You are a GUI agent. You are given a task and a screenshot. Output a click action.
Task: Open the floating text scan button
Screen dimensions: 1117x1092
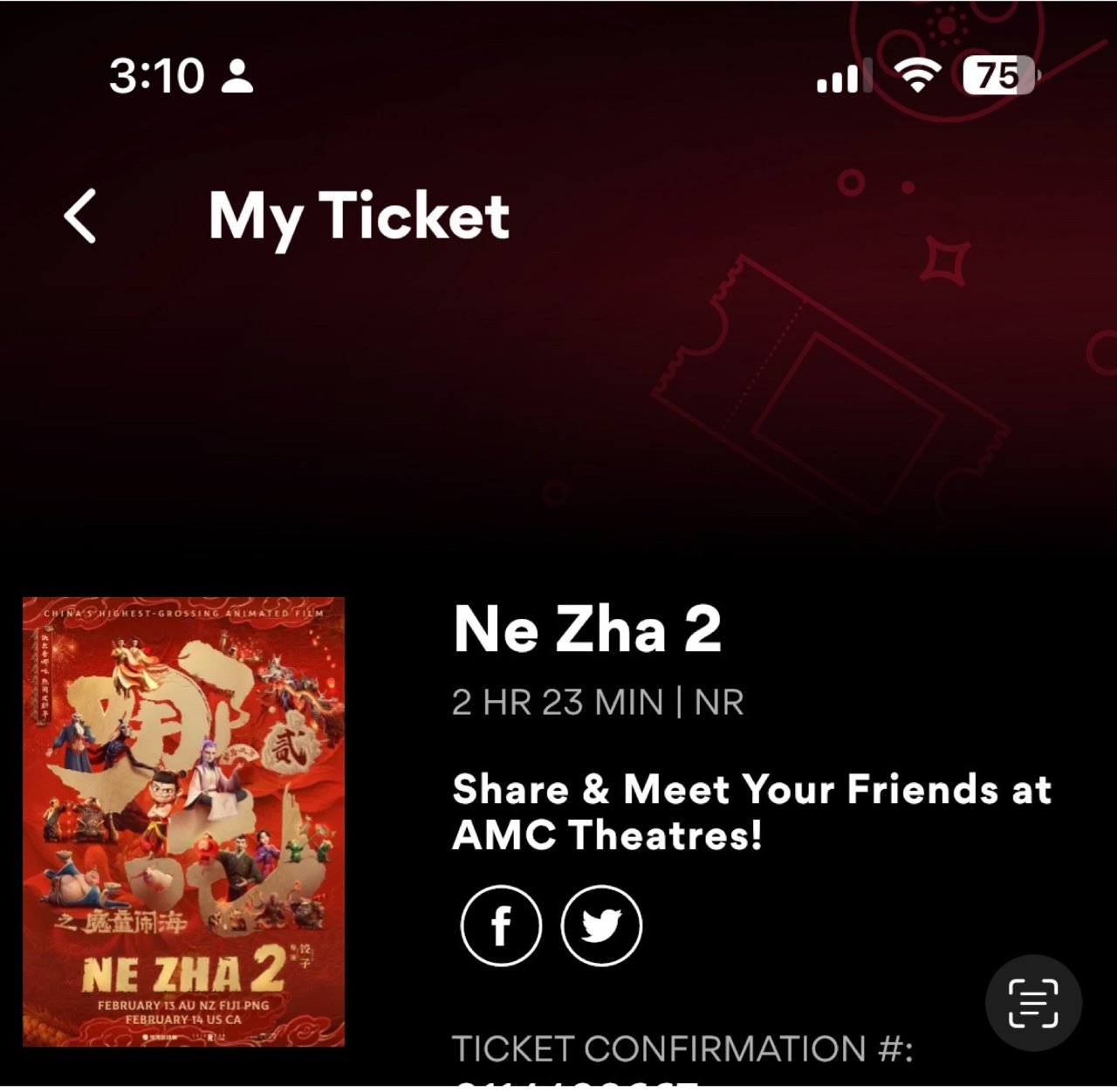(x=1033, y=1003)
